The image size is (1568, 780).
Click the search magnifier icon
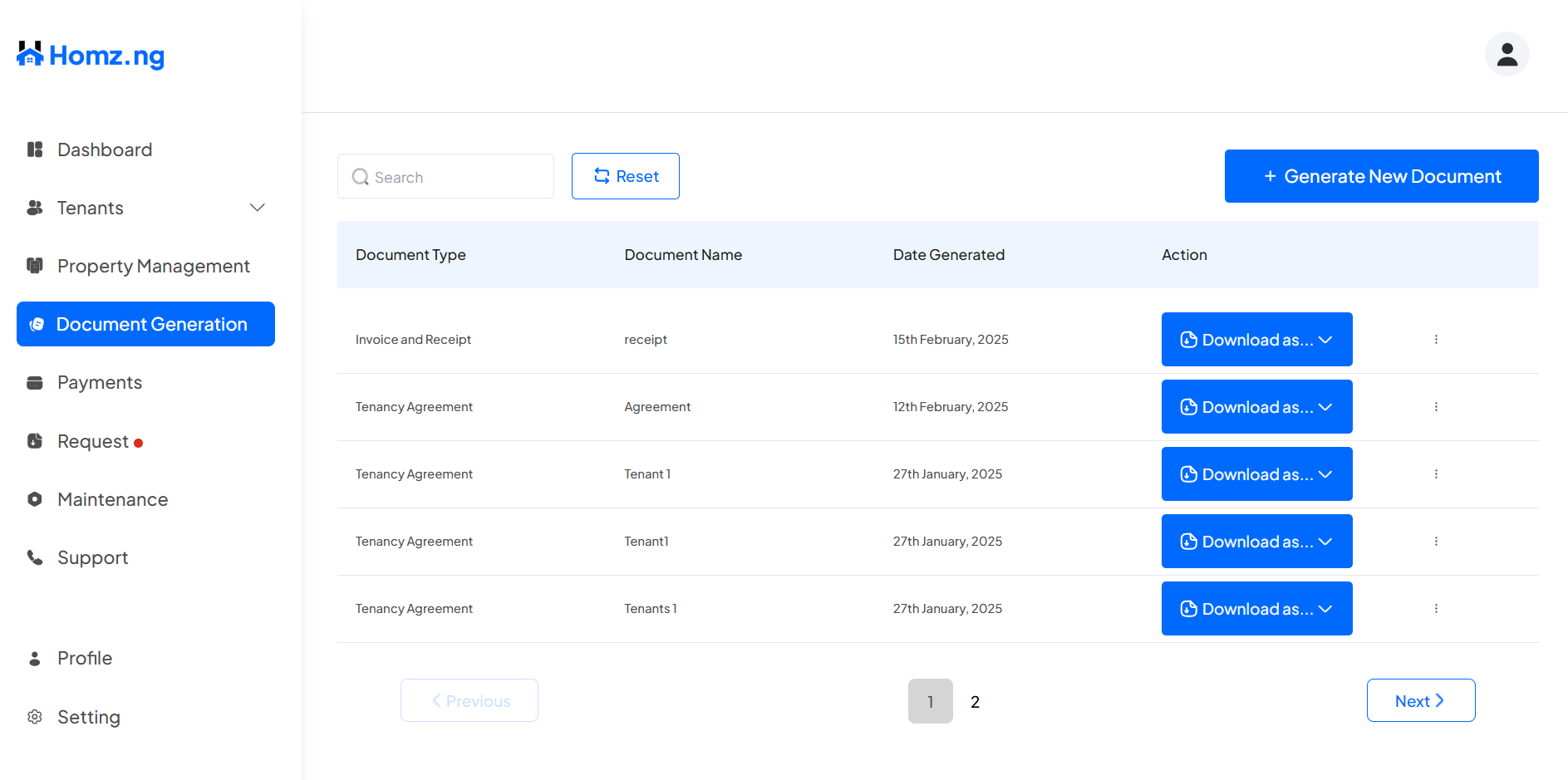point(361,177)
